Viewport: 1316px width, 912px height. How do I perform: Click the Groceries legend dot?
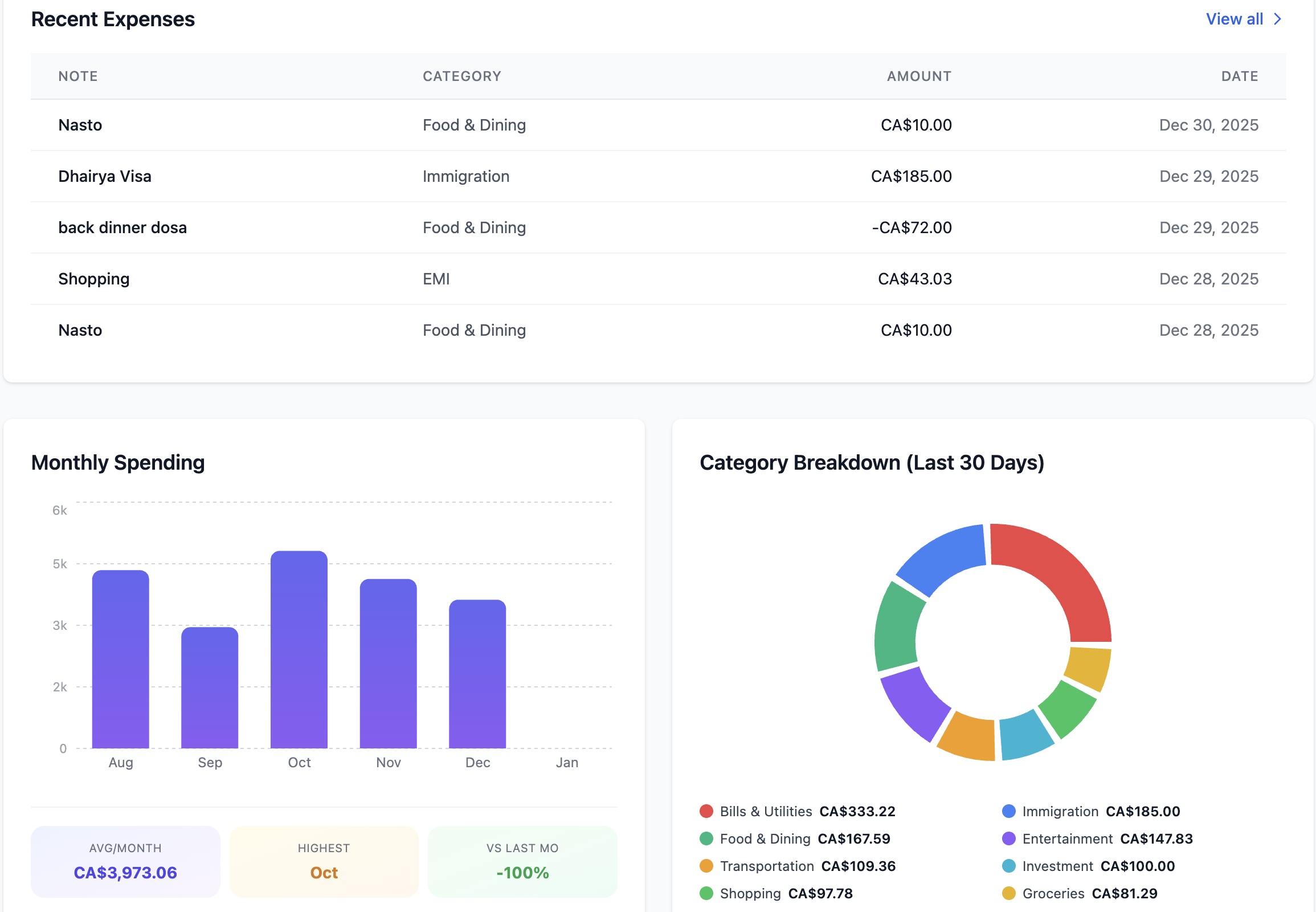1010,893
